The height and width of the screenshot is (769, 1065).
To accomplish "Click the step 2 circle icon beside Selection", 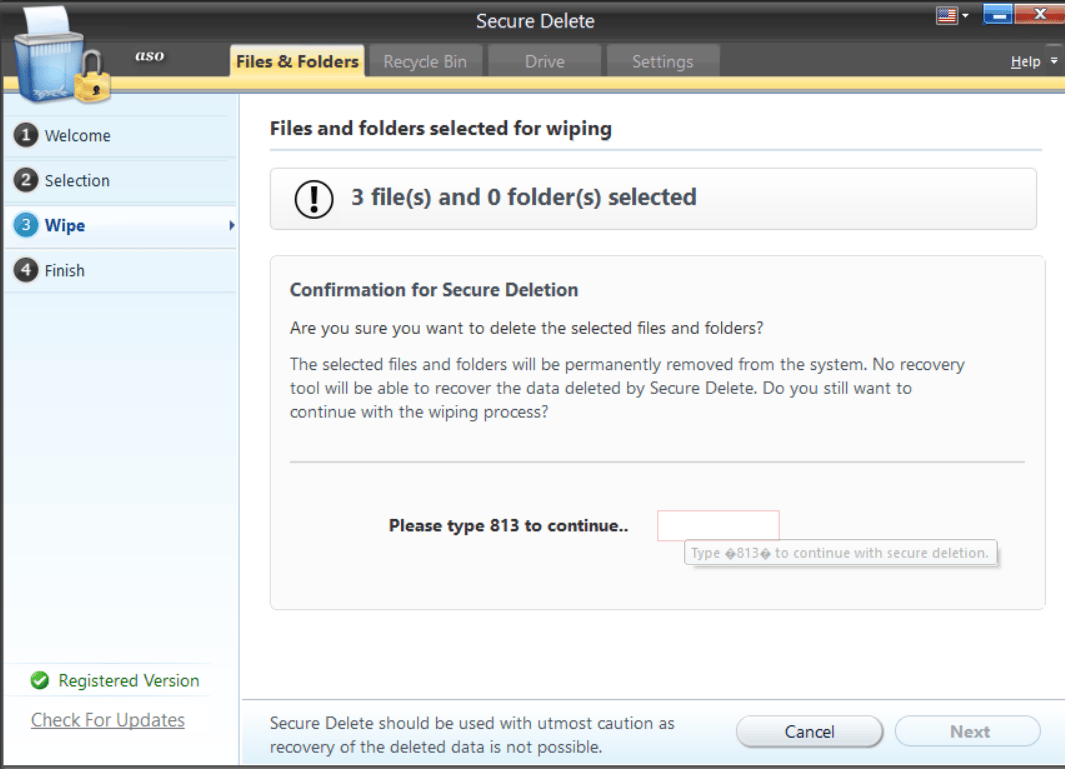I will [x=25, y=180].
